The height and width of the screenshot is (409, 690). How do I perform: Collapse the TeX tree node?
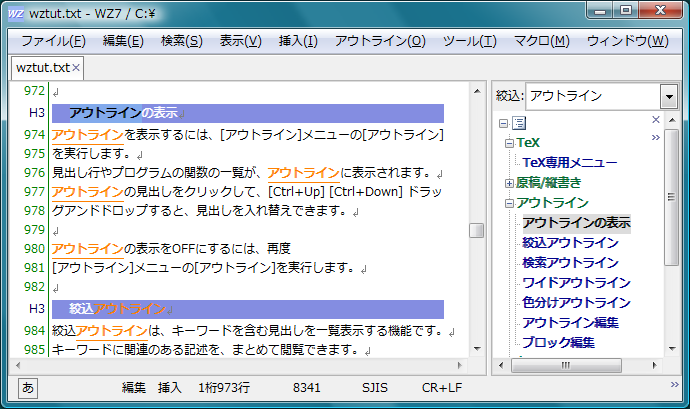pos(510,143)
